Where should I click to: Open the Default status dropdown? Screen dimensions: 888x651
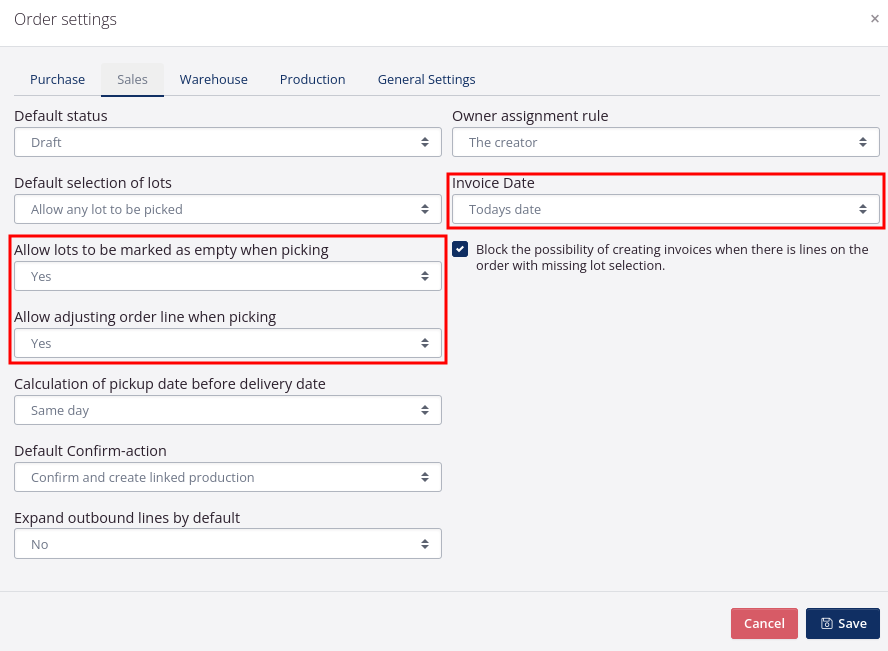pos(227,142)
